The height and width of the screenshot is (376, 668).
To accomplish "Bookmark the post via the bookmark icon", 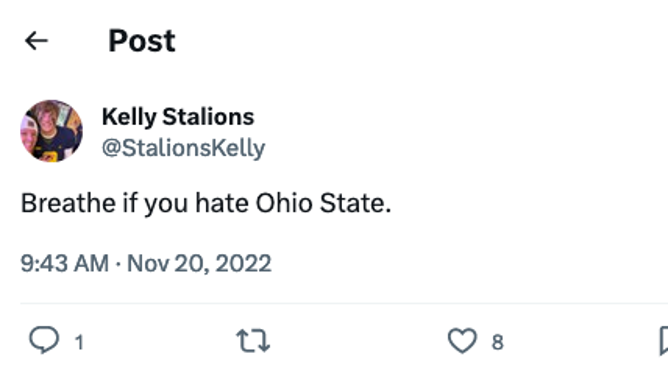I will 663,341.
